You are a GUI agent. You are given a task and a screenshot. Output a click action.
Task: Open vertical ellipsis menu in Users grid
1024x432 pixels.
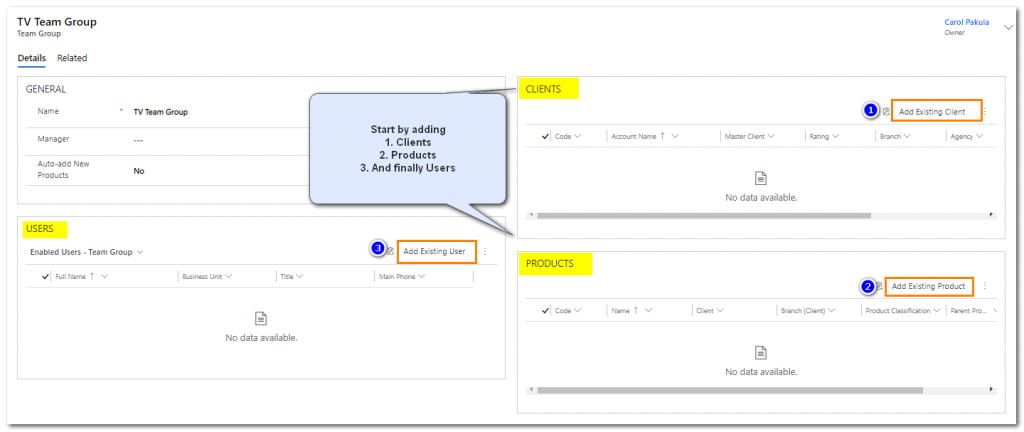click(485, 252)
